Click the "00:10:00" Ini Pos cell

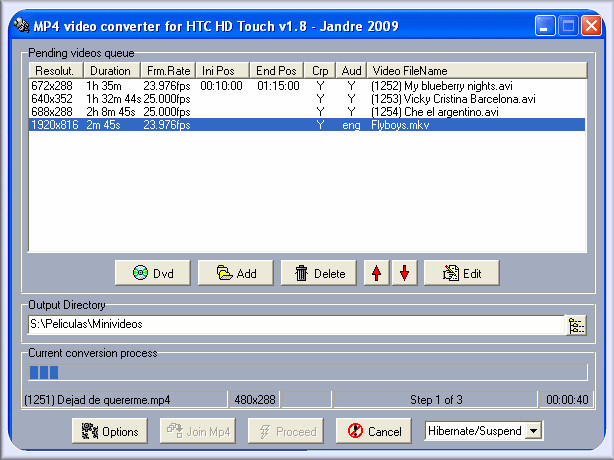click(221, 86)
